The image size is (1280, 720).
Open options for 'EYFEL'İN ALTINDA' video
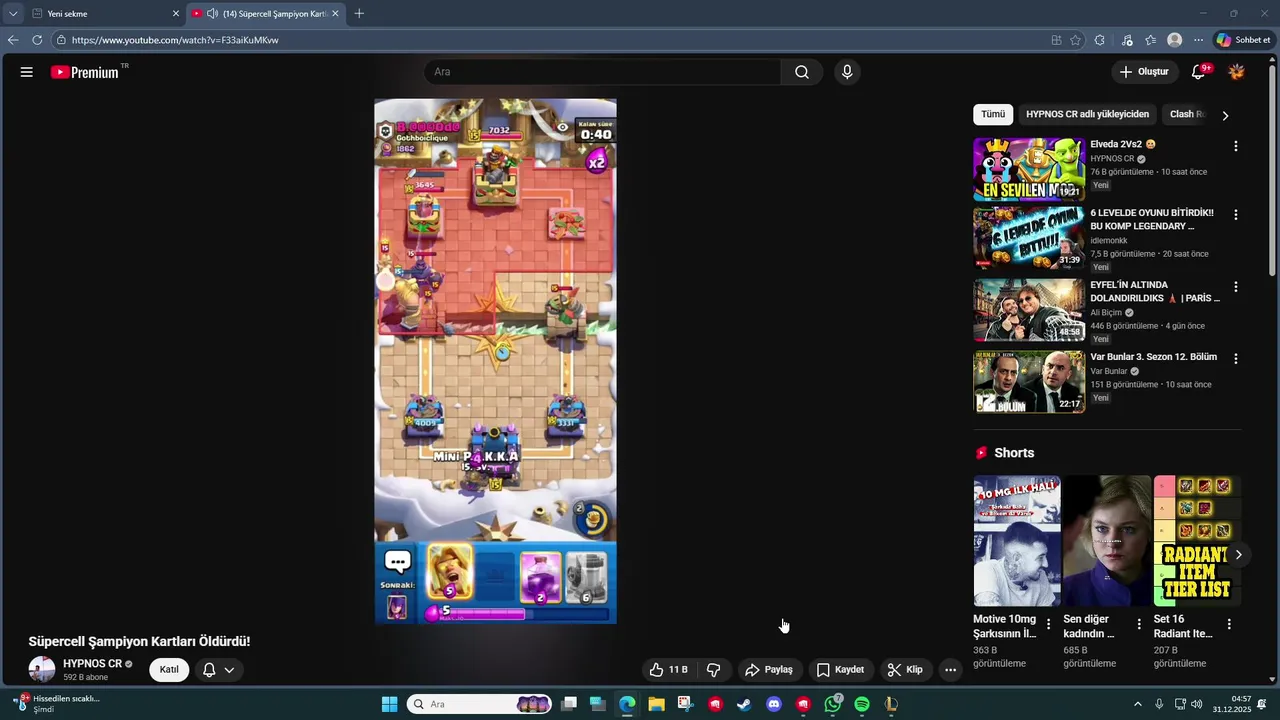coord(1235,287)
